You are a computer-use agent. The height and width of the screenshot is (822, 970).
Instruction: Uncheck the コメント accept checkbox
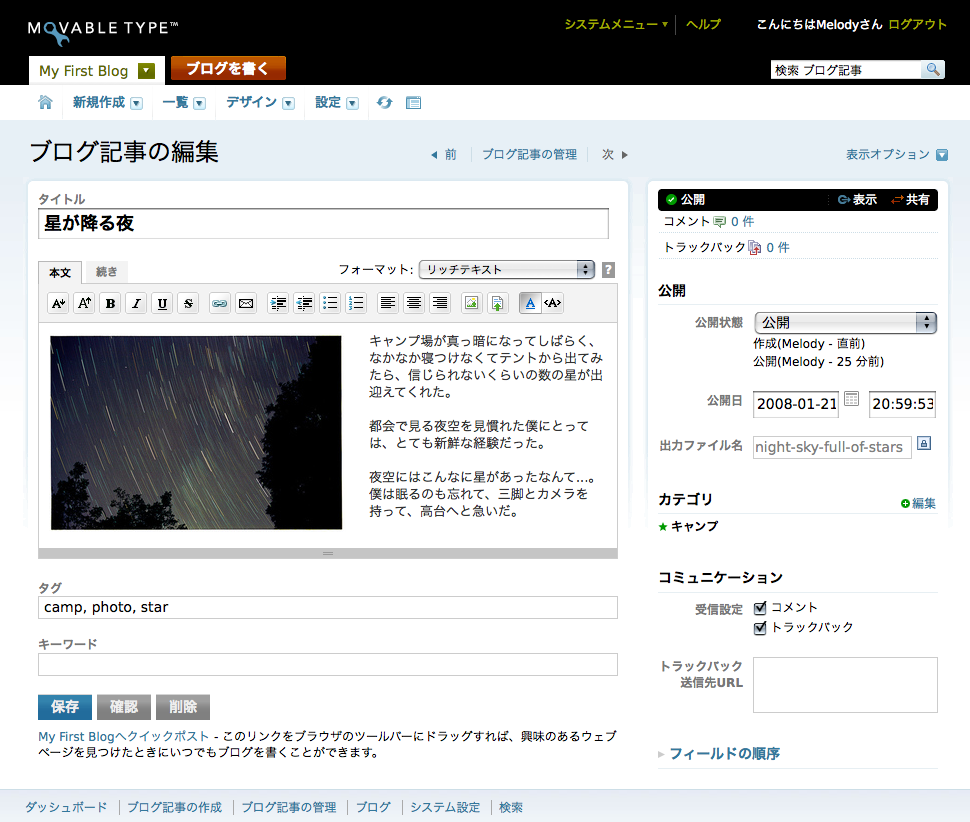tap(760, 608)
